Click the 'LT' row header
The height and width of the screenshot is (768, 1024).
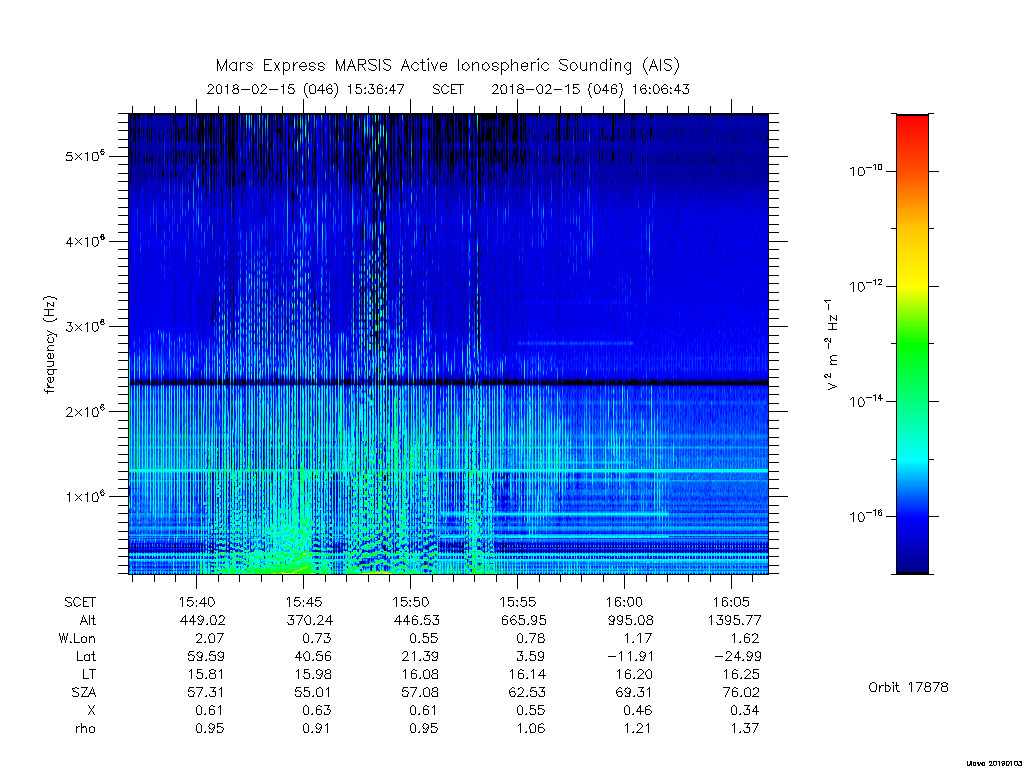pos(88,674)
